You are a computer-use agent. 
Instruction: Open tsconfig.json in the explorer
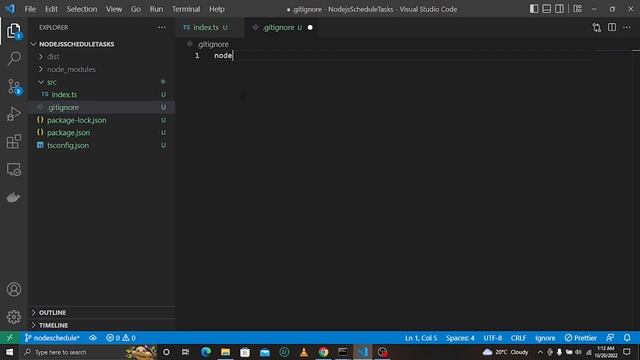[x=68, y=145]
